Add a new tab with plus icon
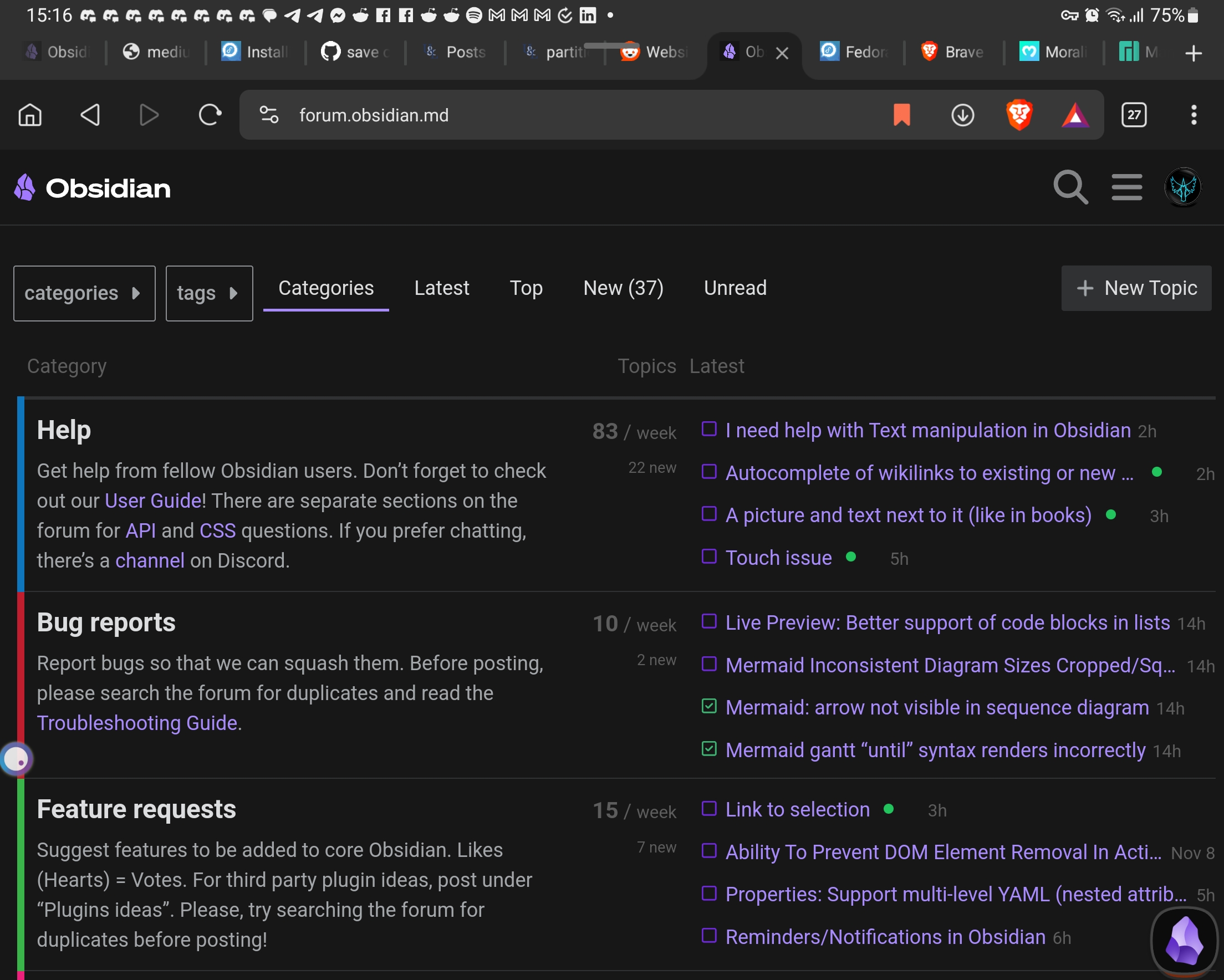Screen dimensions: 1224x980 1194,53
